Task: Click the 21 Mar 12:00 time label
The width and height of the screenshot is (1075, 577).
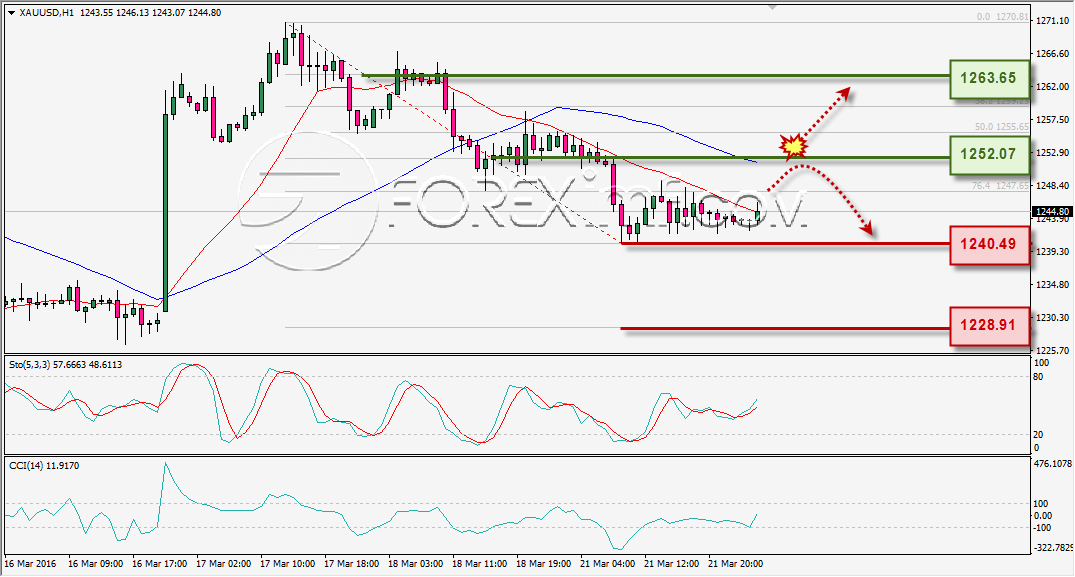Action: click(x=671, y=563)
